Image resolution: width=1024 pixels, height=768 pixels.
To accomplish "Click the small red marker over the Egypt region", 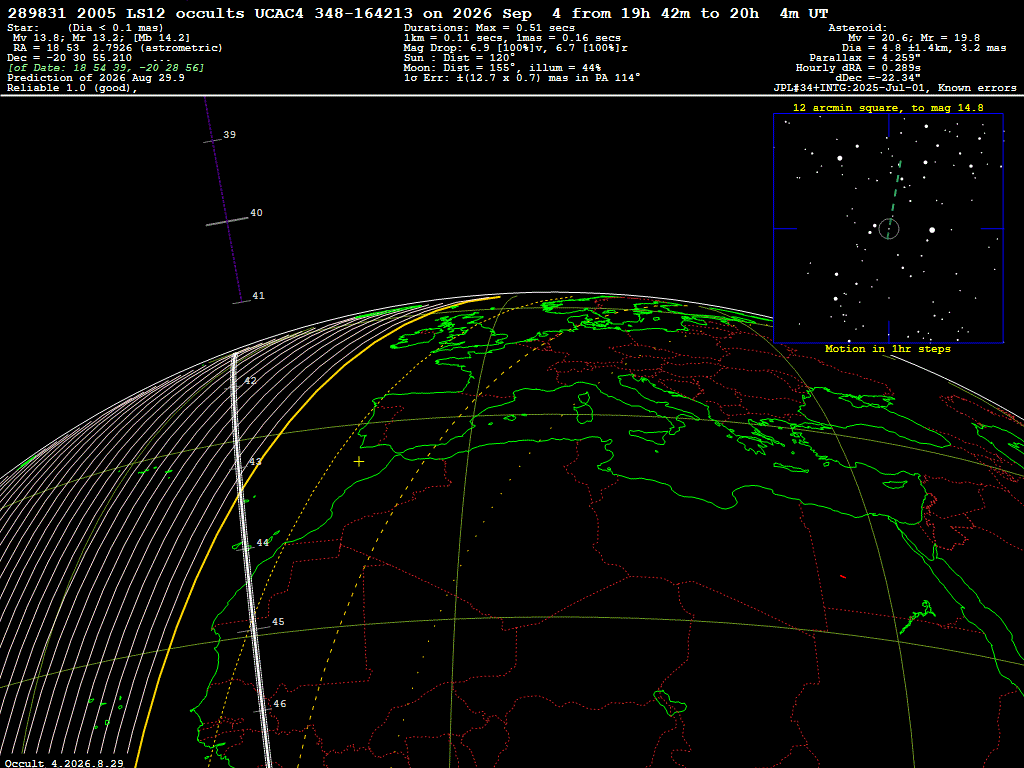I will [843, 577].
